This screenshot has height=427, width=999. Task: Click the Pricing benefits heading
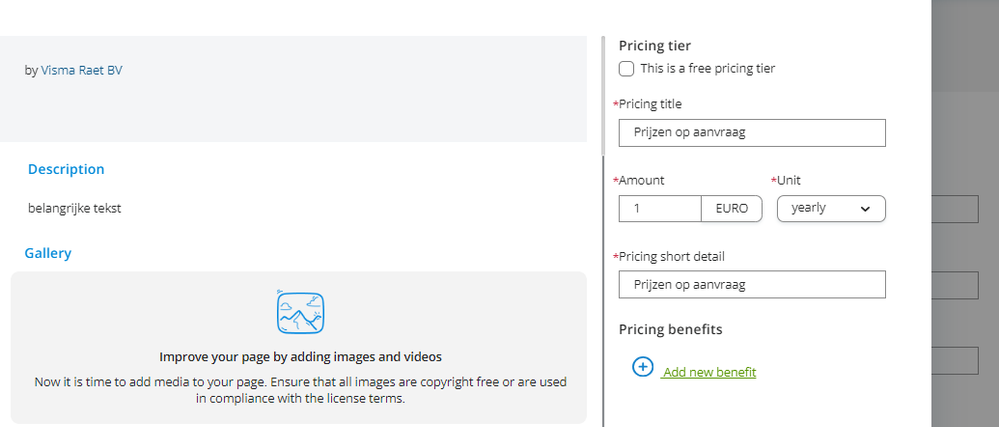pos(670,329)
